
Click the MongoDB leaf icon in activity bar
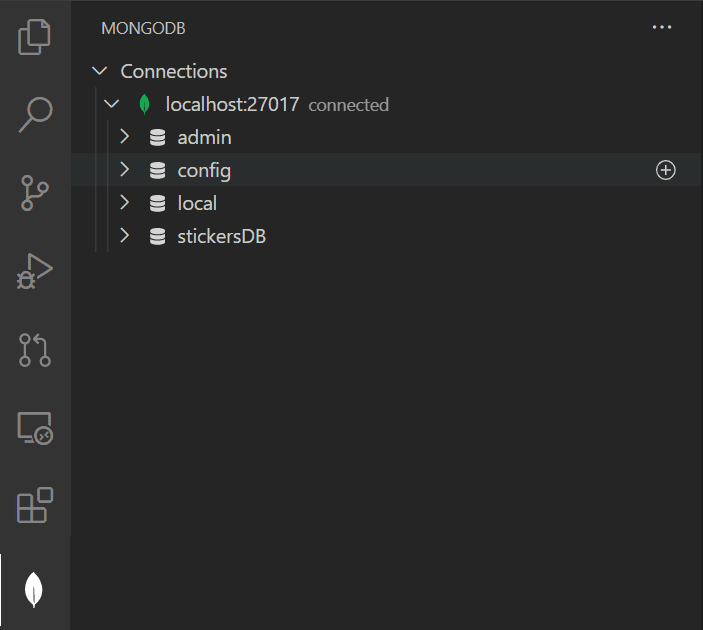click(35, 590)
